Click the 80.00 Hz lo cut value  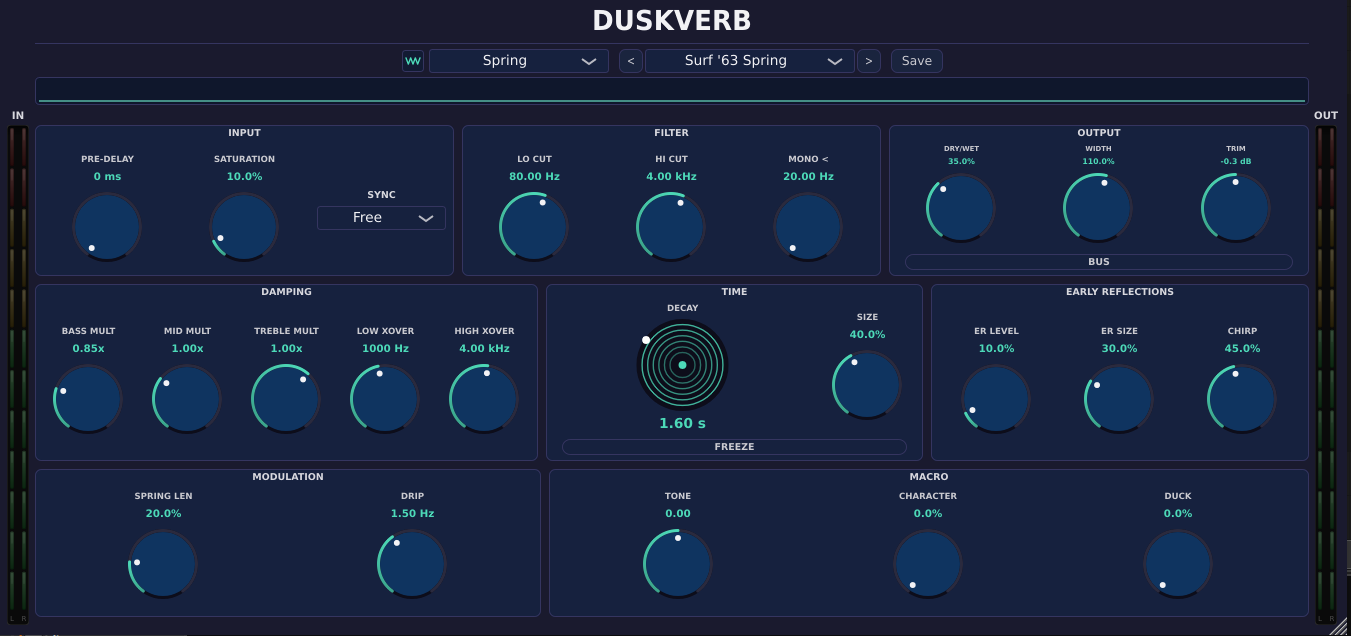click(x=534, y=177)
